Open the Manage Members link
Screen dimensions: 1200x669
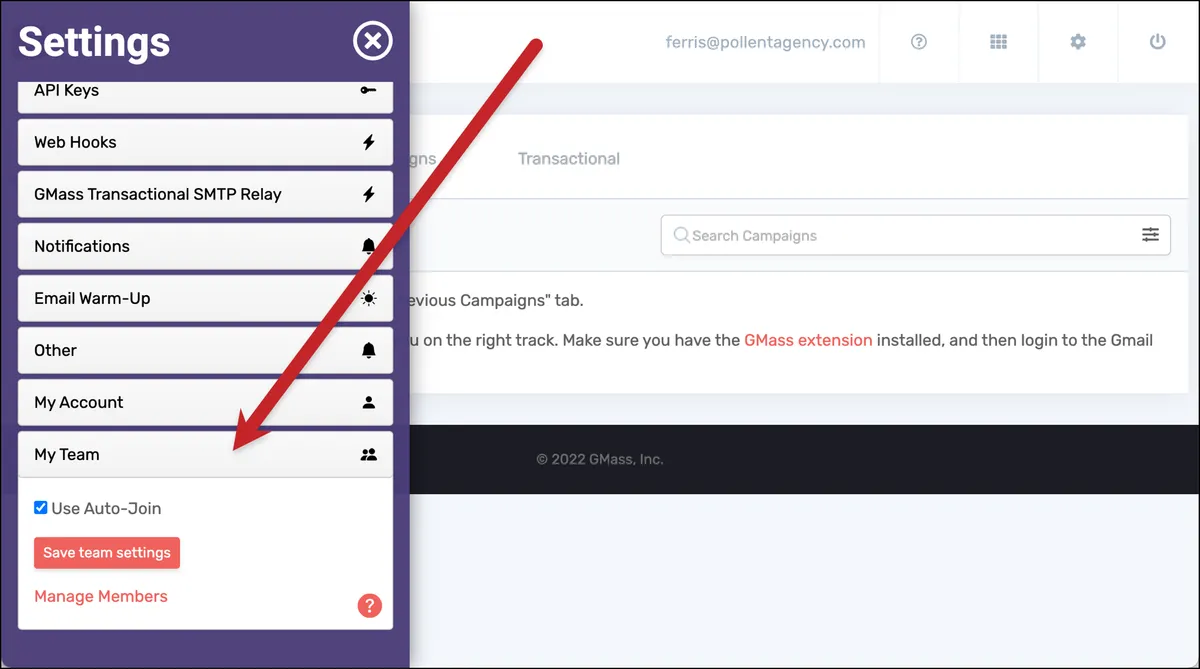(101, 596)
